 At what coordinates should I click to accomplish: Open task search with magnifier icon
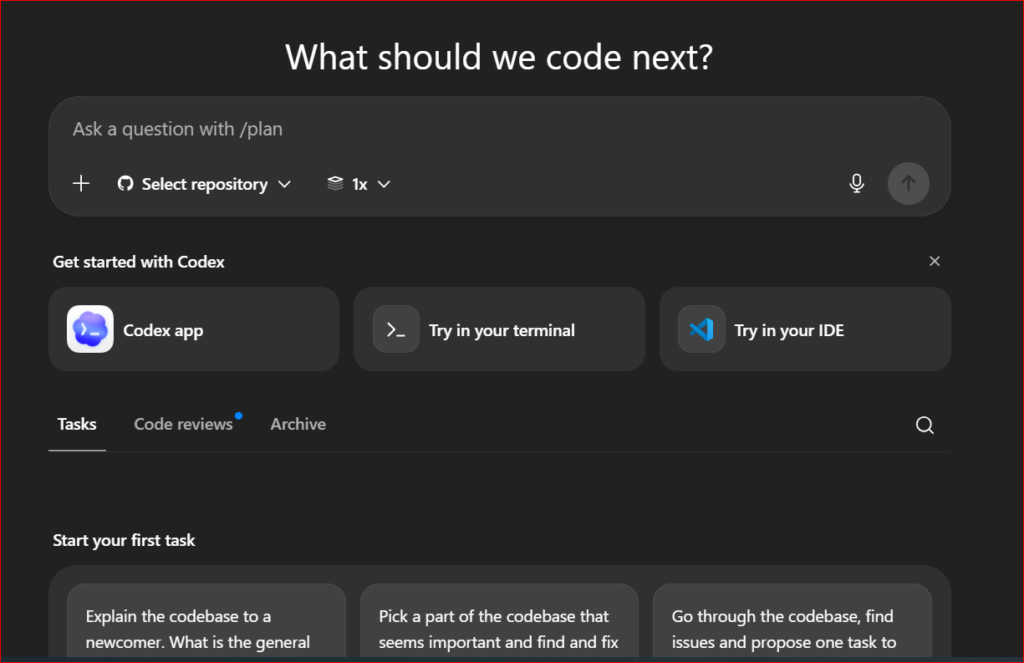click(x=925, y=425)
